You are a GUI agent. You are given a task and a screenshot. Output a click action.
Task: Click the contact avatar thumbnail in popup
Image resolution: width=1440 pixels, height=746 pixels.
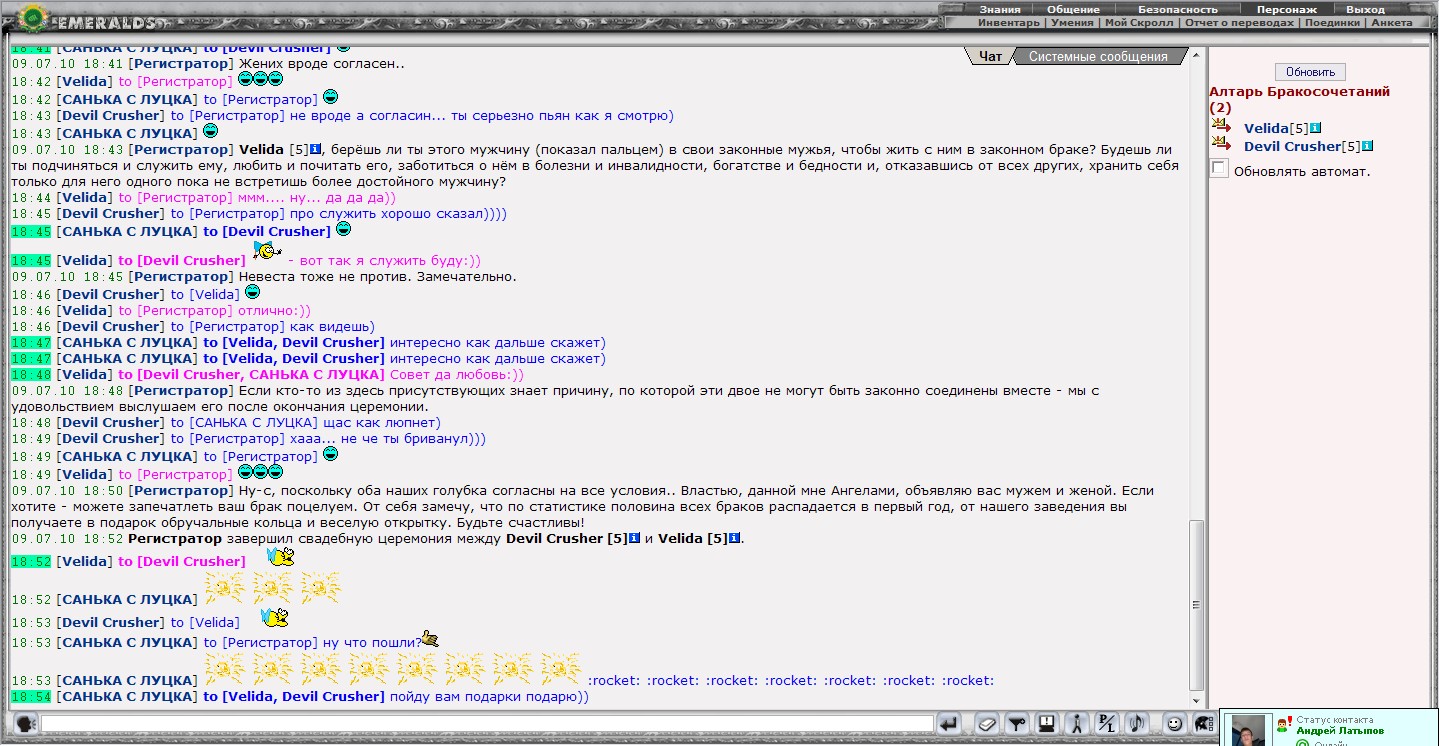tap(1247, 731)
